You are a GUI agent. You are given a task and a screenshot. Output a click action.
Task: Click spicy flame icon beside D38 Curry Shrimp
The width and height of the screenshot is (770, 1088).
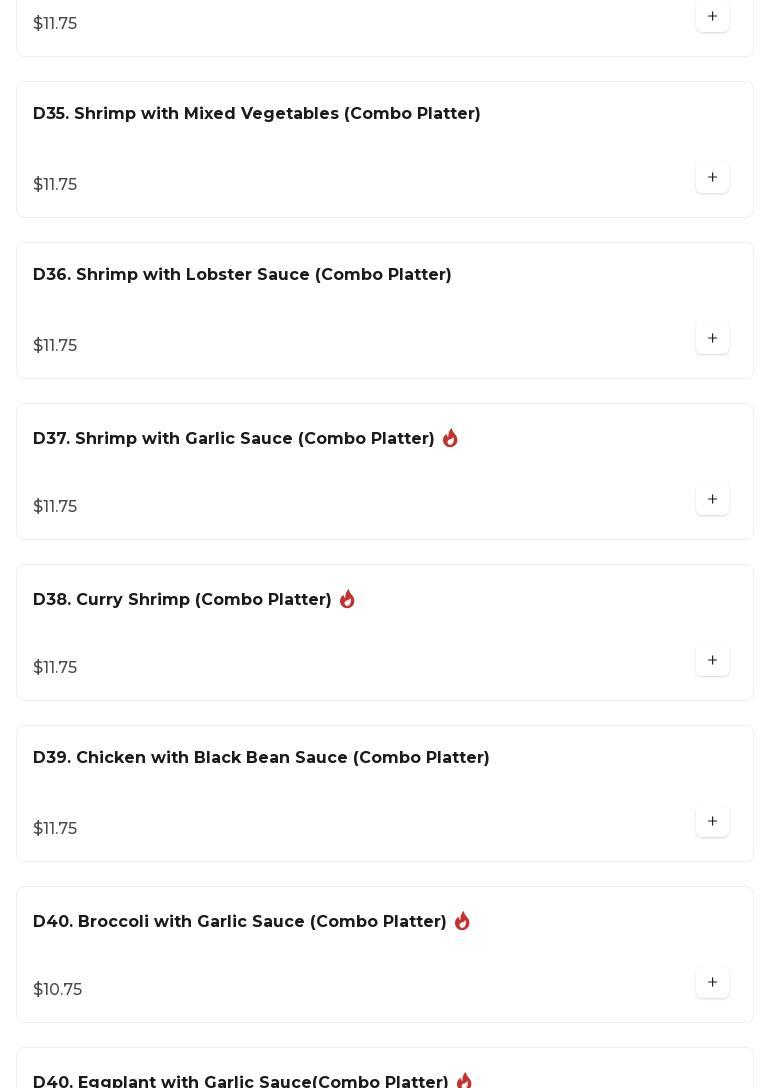point(347,599)
